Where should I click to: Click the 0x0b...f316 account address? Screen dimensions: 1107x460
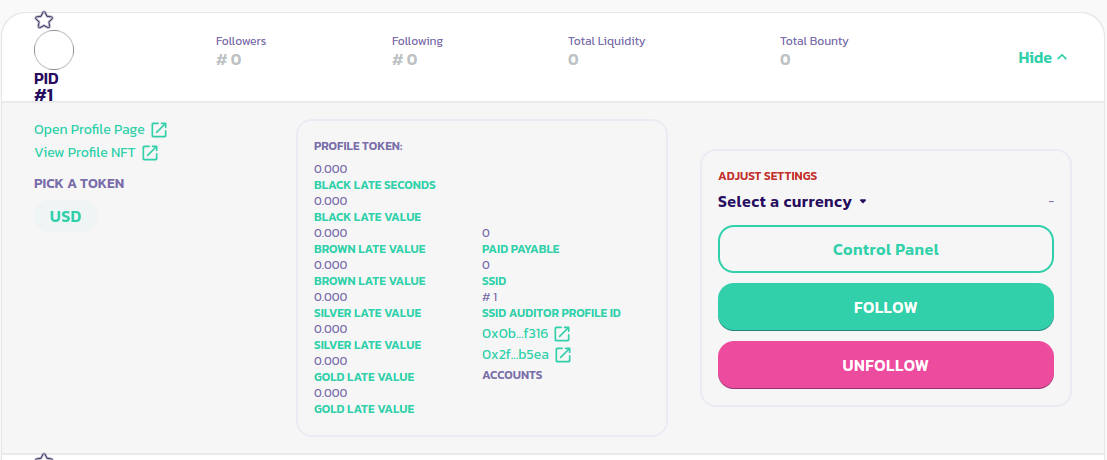pos(515,334)
